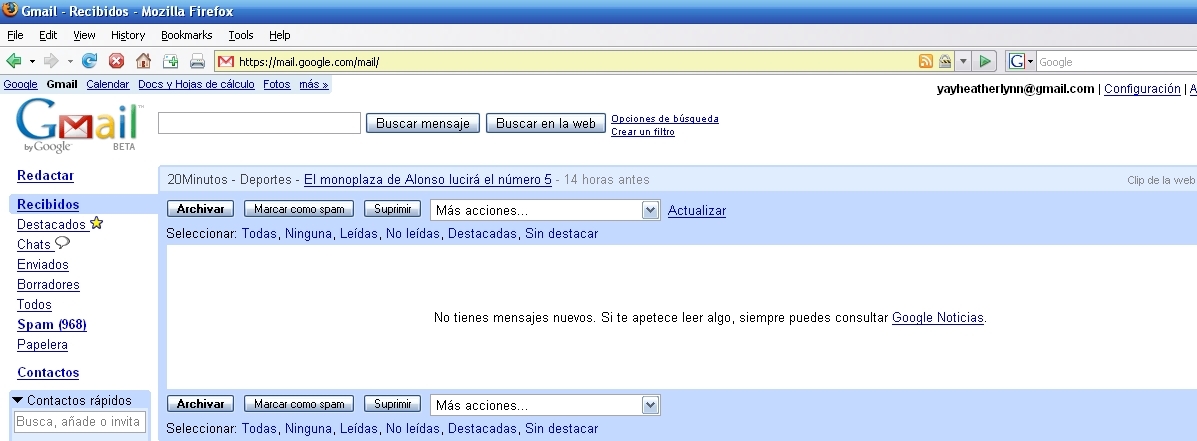Click the Google search engine icon
This screenshot has height=441, width=1197.
1017,62
